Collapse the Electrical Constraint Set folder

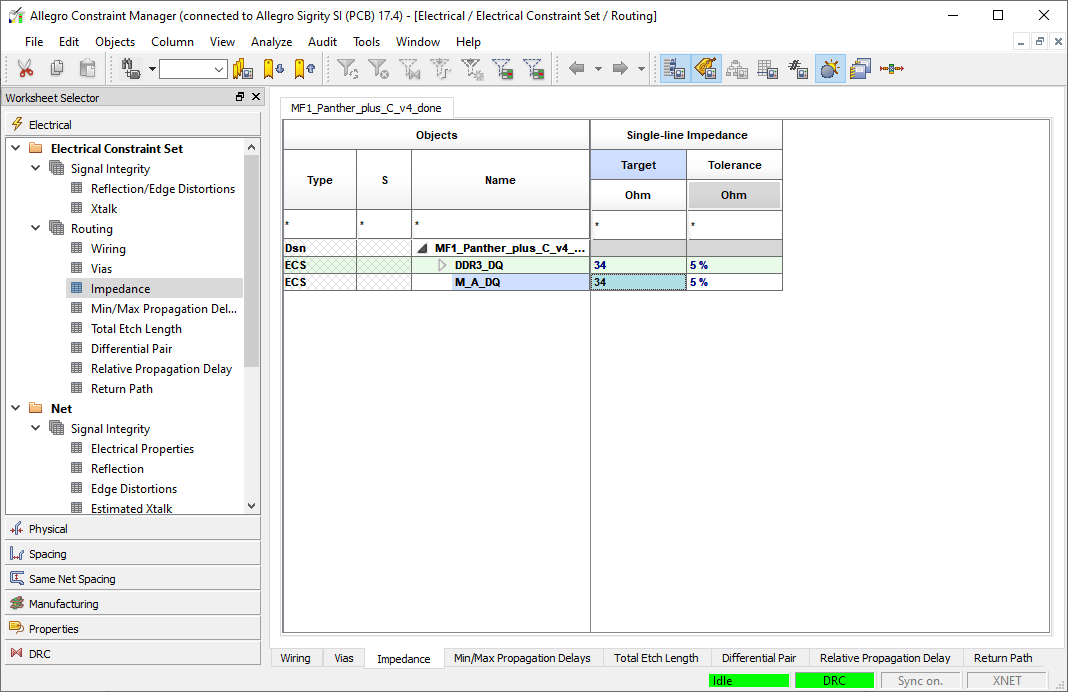pyautogui.click(x=14, y=148)
